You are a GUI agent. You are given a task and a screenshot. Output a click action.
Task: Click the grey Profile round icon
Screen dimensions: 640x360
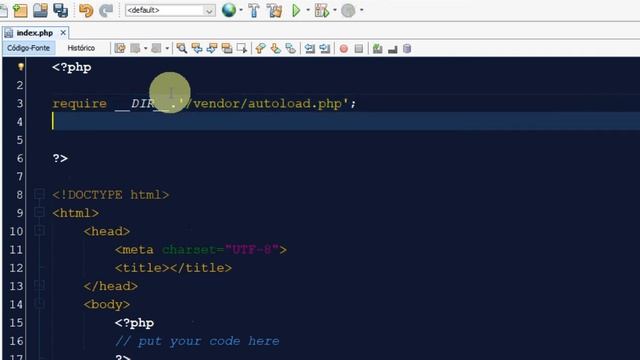coord(348,10)
